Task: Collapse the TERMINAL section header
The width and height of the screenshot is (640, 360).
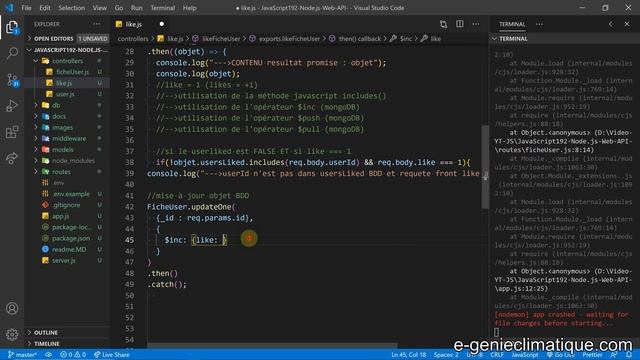Action: tap(564, 38)
